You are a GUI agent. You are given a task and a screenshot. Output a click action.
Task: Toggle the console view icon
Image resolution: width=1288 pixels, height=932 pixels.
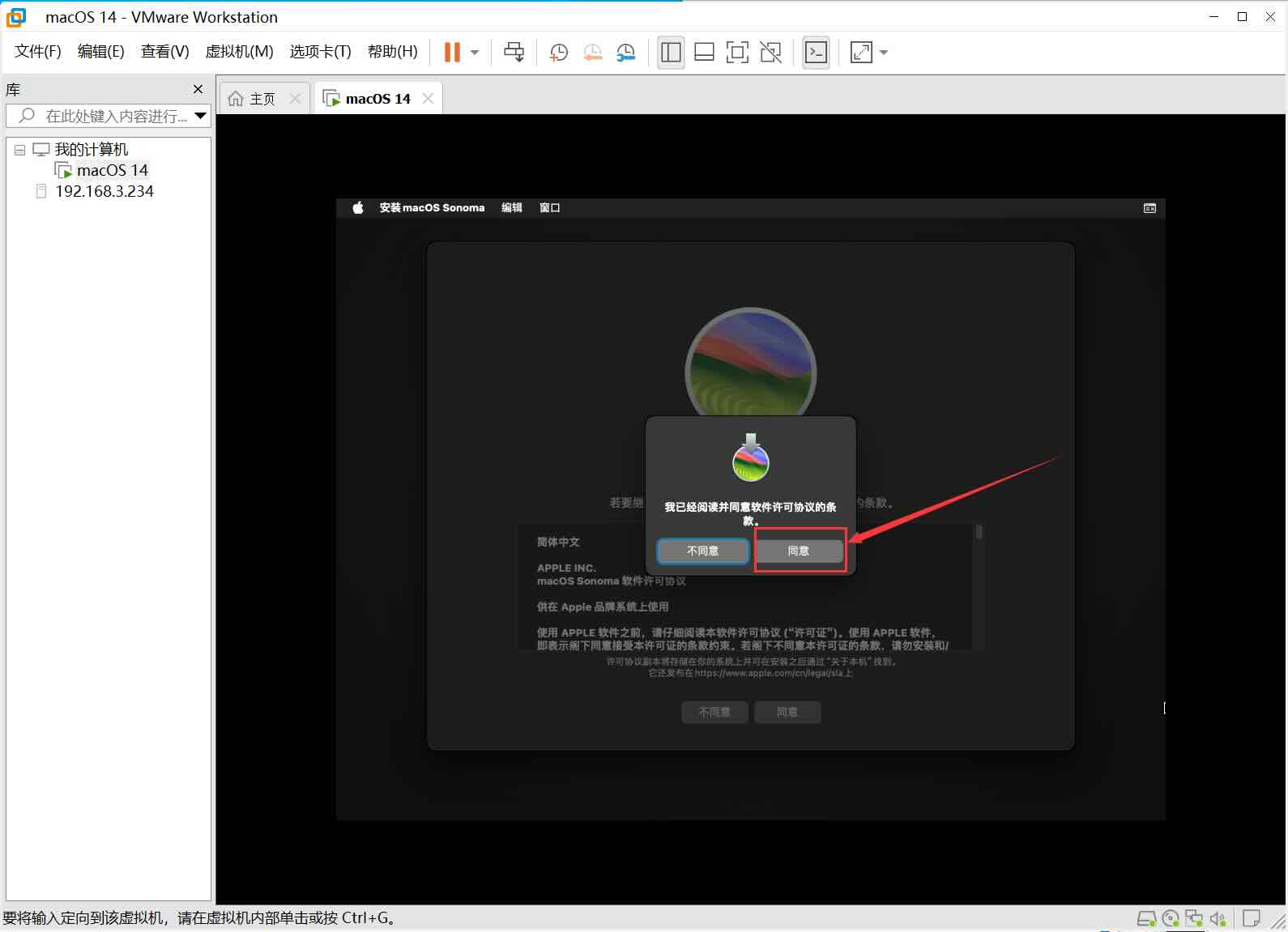(x=816, y=53)
